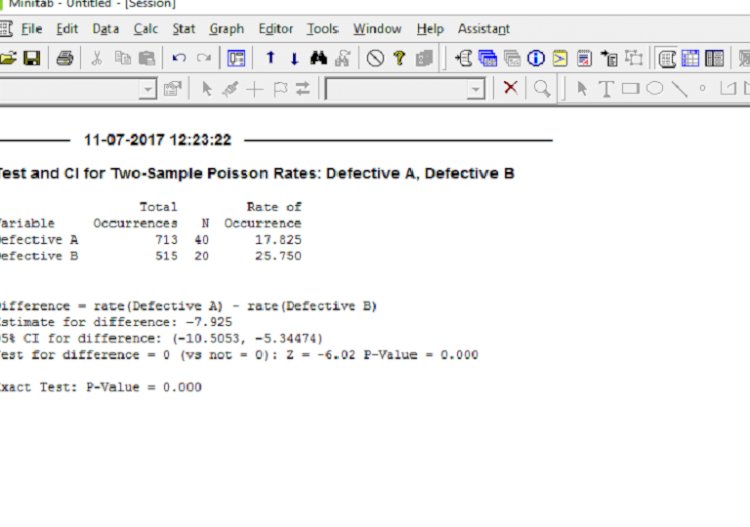Redo with the gray arrow icon
The image size is (750, 527).
click(x=204, y=58)
